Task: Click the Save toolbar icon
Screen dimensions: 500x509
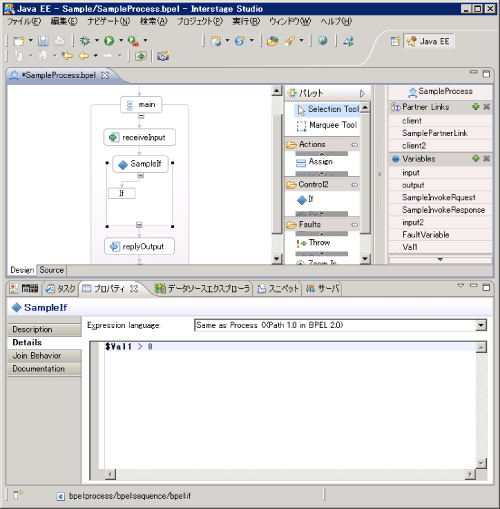Action: [x=43, y=41]
